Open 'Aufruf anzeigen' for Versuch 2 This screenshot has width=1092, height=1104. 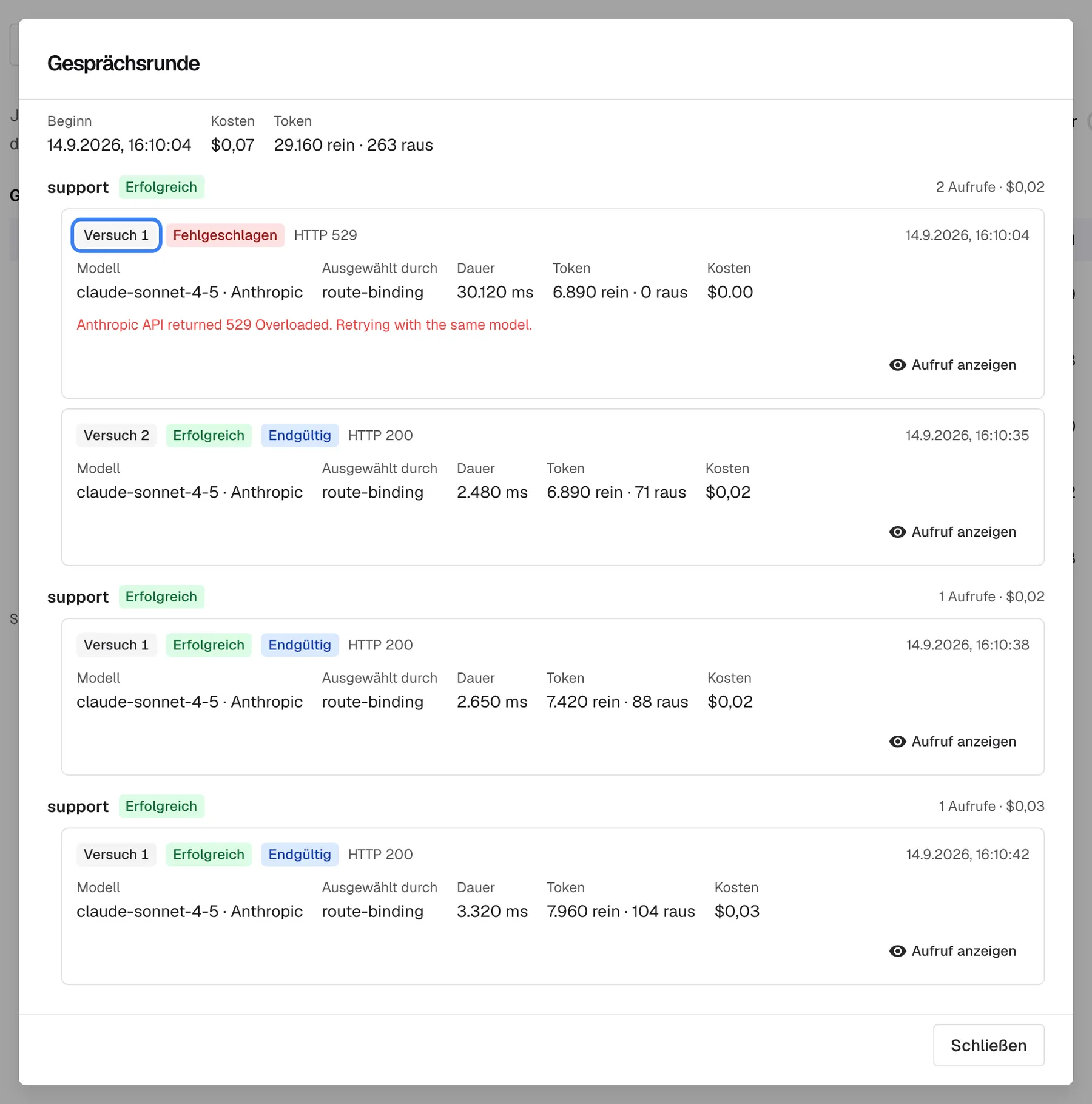point(952,532)
